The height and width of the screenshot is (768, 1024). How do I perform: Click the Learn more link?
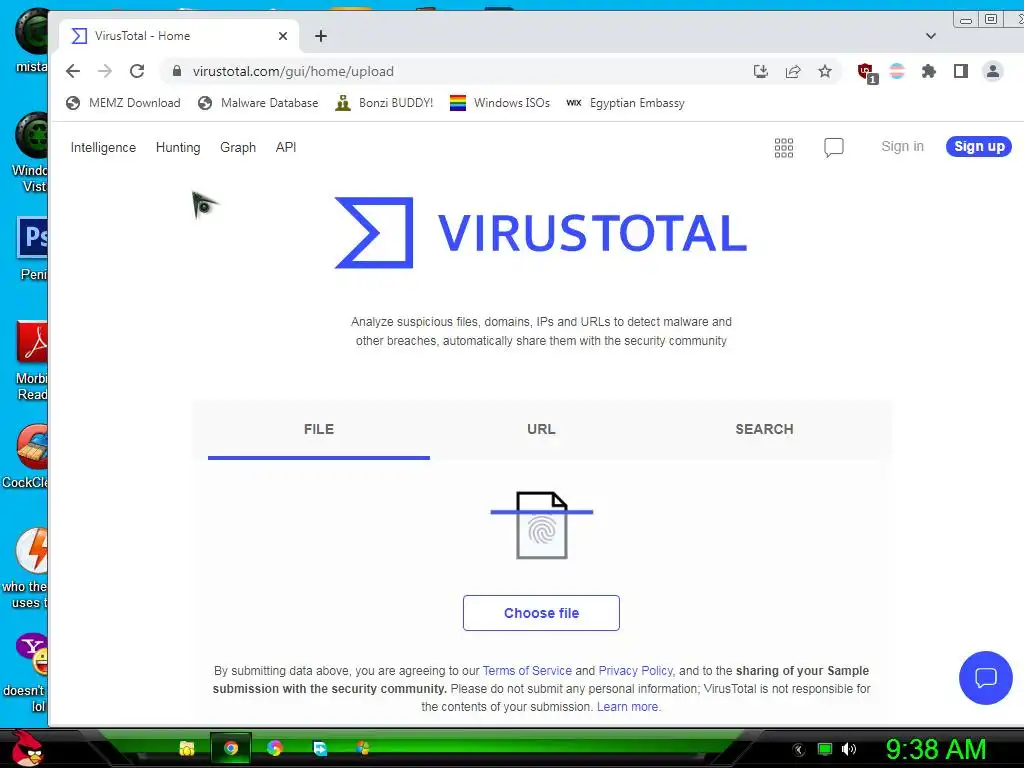coord(628,707)
